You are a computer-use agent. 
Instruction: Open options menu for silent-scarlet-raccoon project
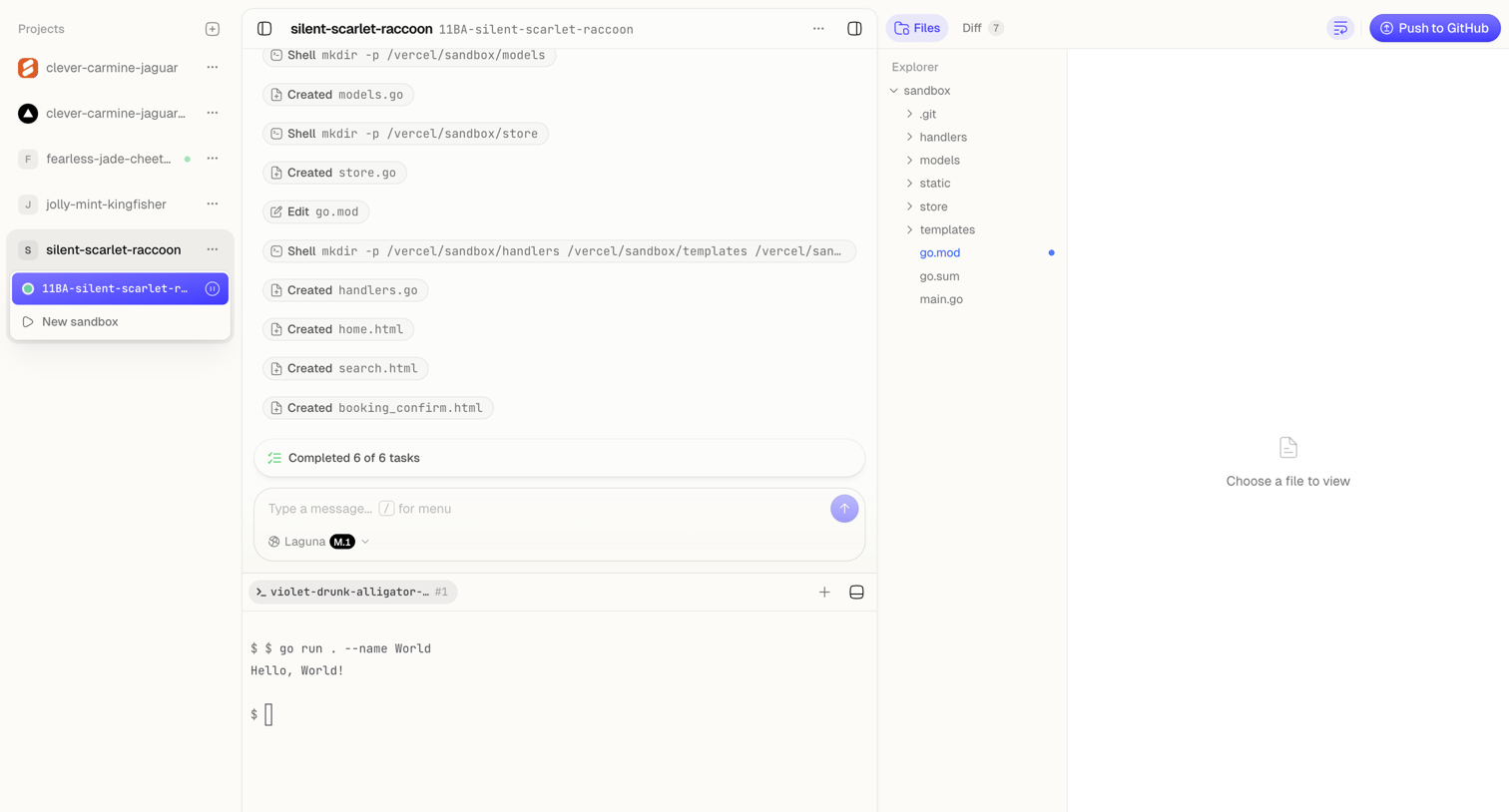coord(213,250)
